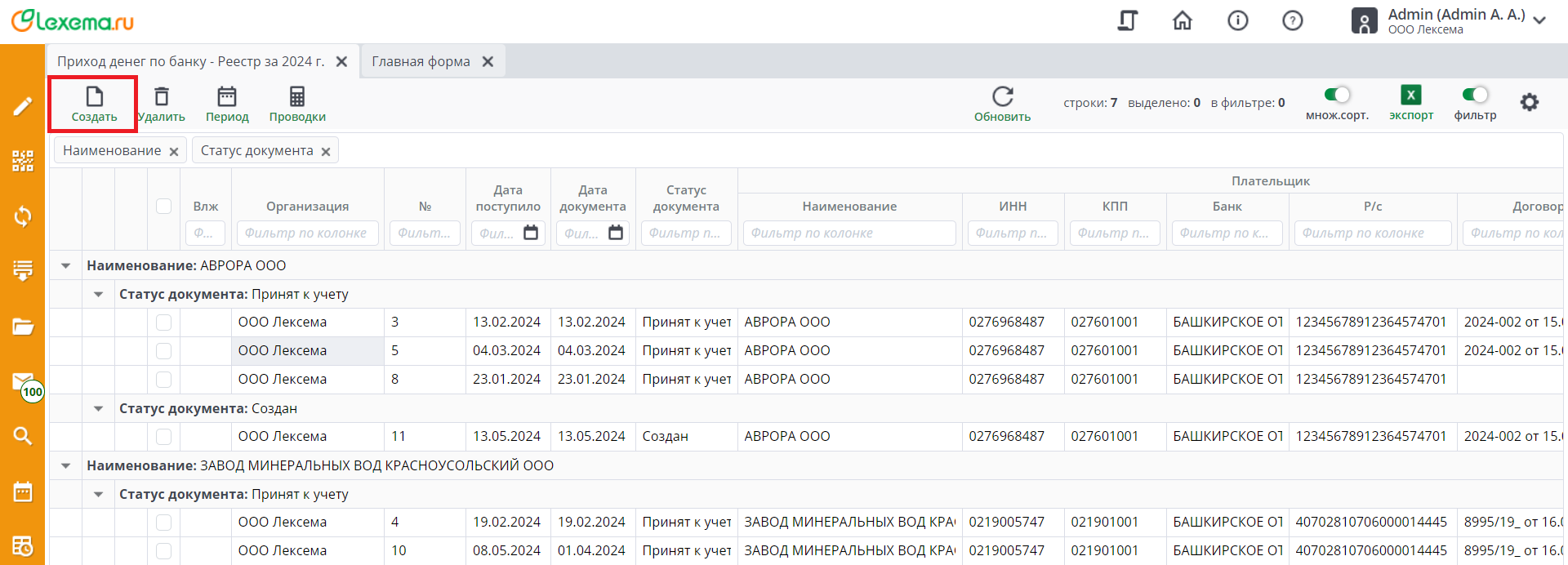
Task: Turn off the фильтр switch
Action: pos(1475,95)
